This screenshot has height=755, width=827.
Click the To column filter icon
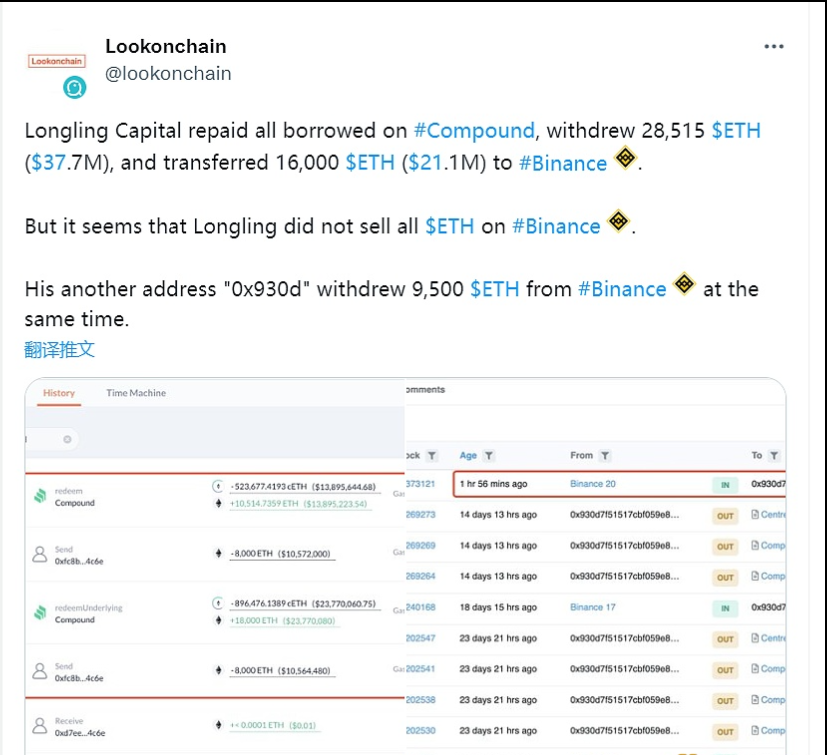point(774,456)
